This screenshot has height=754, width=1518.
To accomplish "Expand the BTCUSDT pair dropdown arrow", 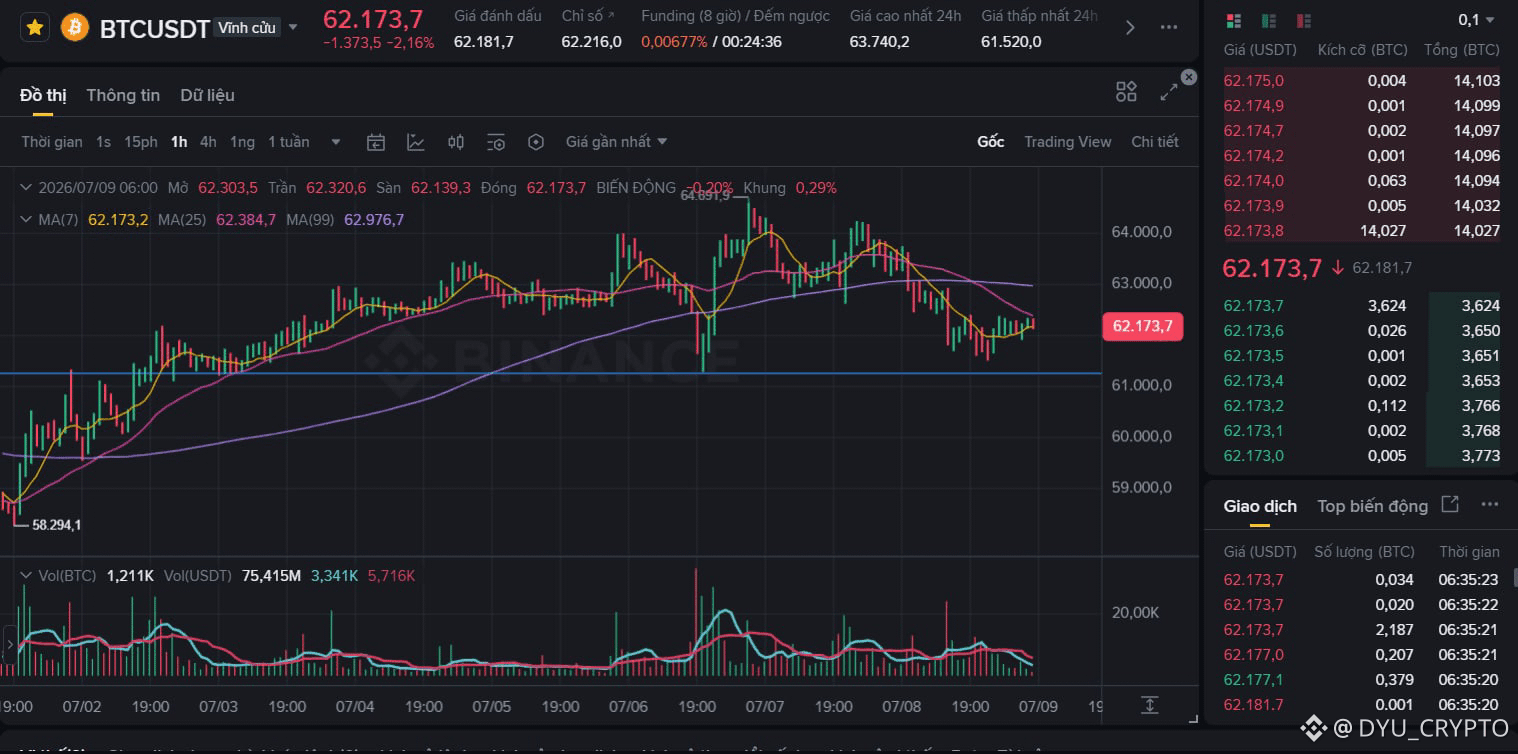I will pyautogui.click(x=293, y=27).
